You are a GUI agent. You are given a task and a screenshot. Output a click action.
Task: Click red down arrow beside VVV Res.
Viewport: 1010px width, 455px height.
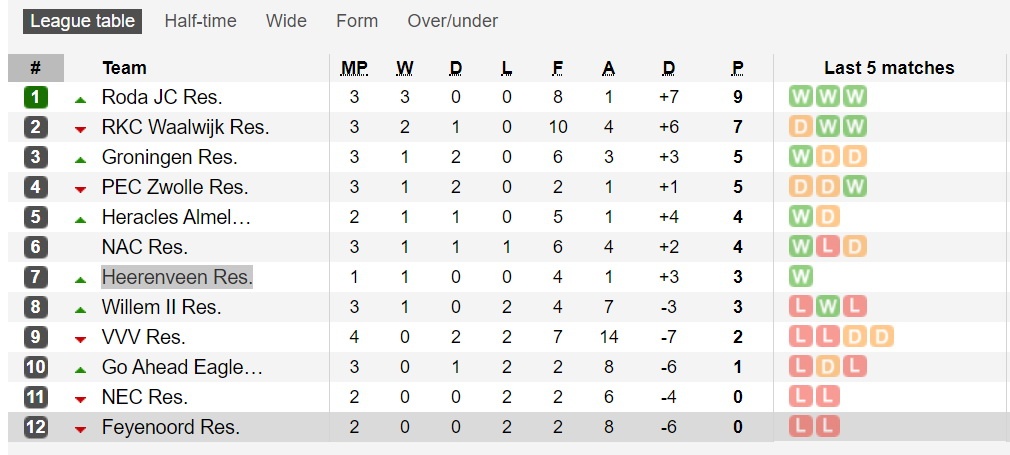(80, 339)
